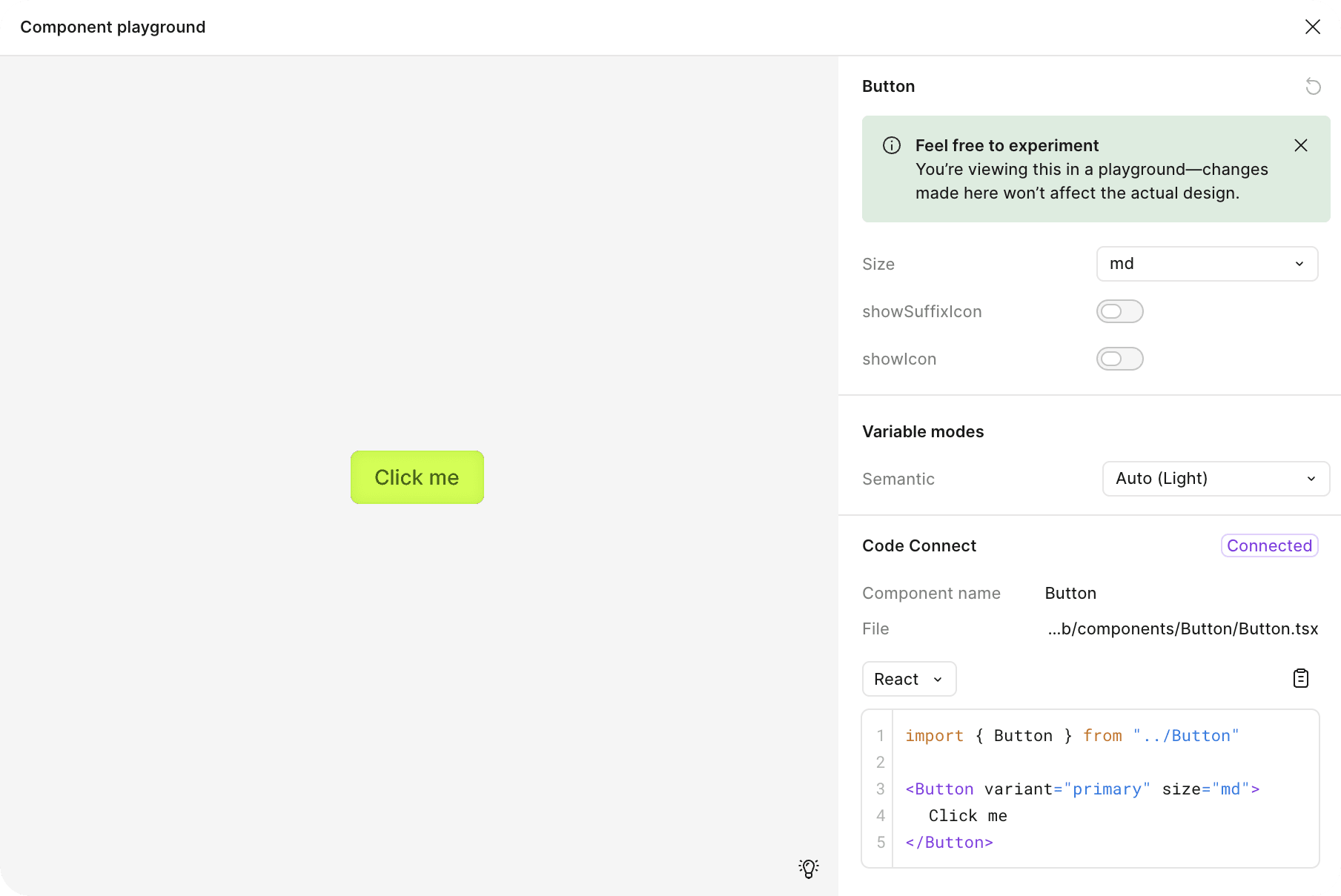Close the Component playground dialog
Image resolution: width=1341 pixels, height=896 pixels.
[x=1312, y=27]
